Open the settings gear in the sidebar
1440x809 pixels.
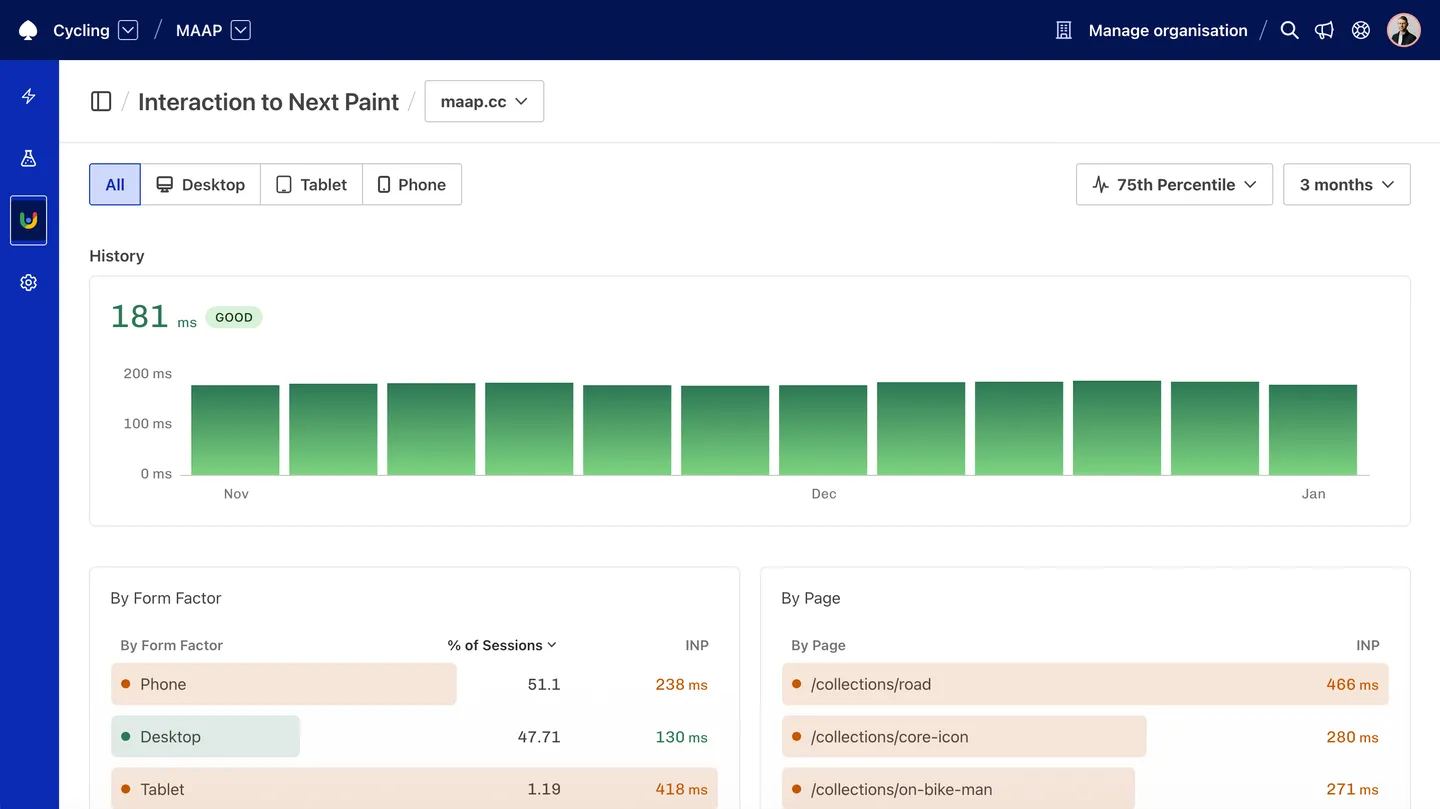tap(28, 282)
